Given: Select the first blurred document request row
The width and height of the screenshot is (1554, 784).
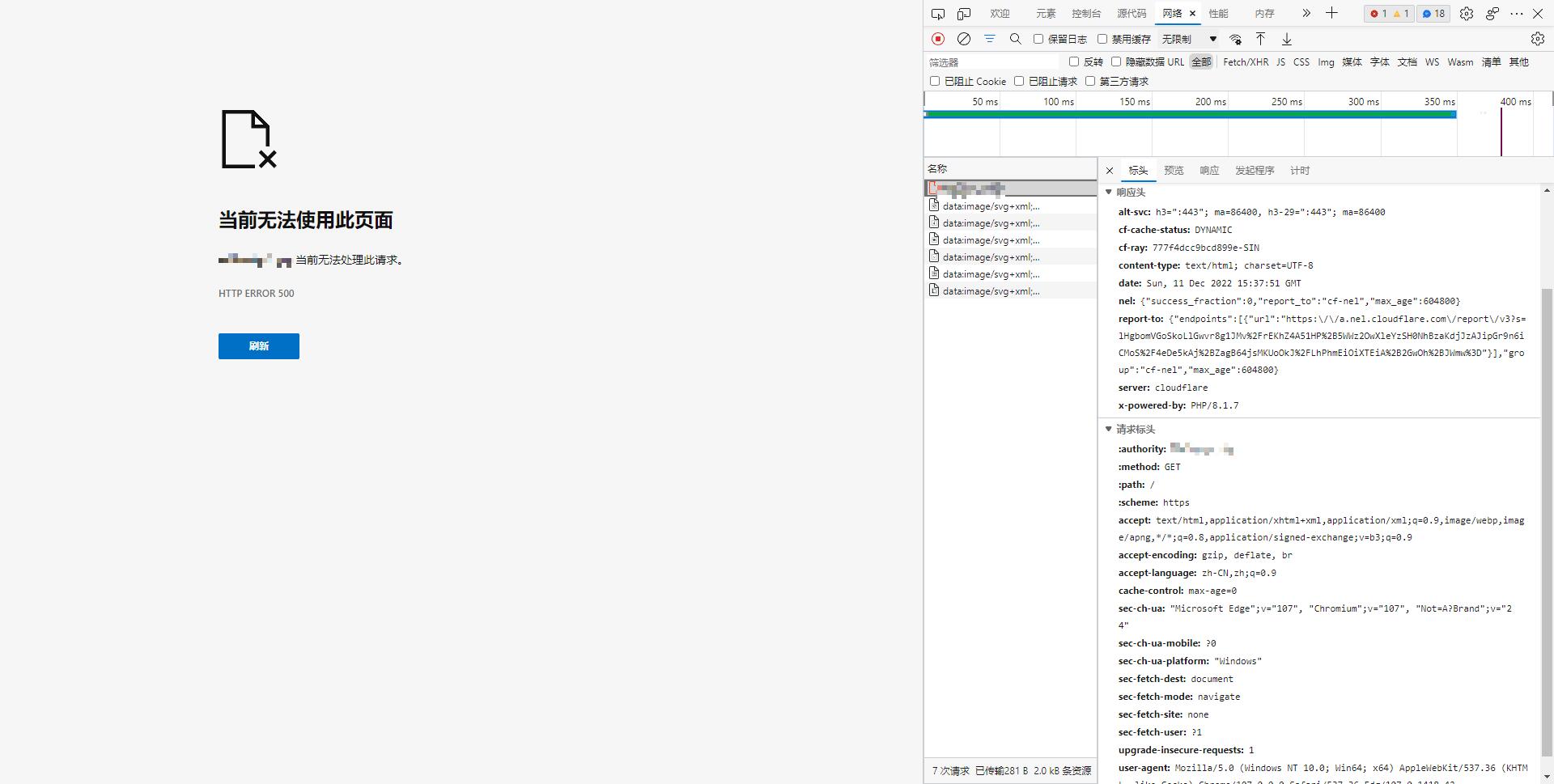Looking at the screenshot, I should tap(1010, 189).
